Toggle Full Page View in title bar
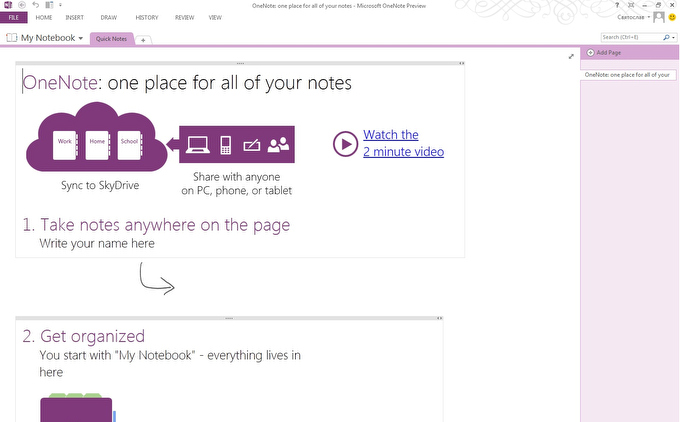The width and height of the screenshot is (680, 422). [x=631, y=5]
